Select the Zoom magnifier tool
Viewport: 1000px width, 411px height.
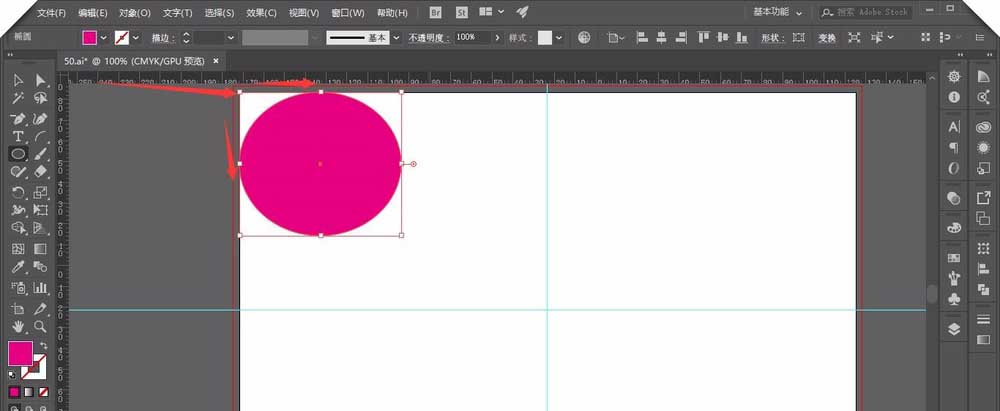point(41,326)
